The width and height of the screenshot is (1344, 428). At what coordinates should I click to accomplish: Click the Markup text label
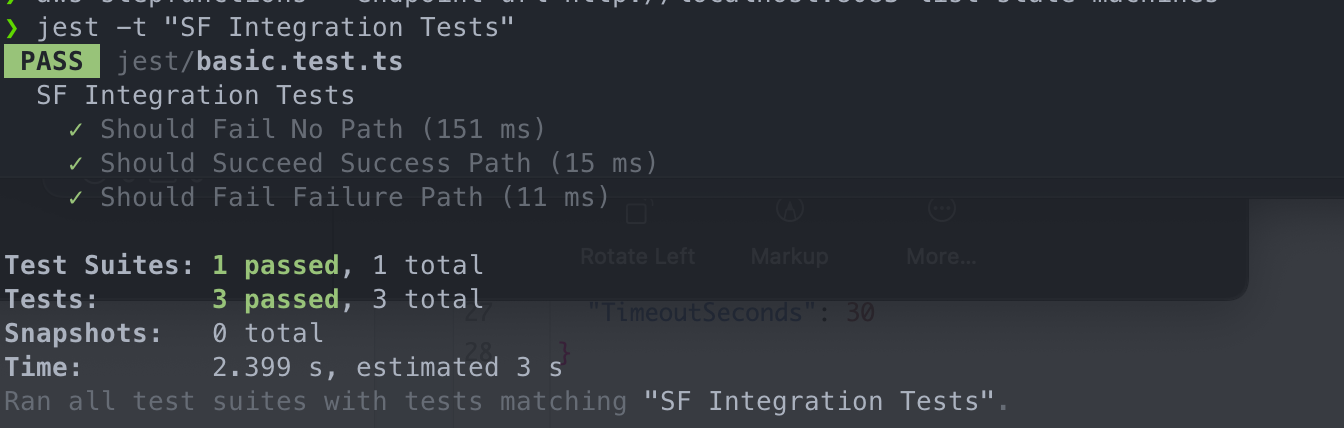tap(790, 257)
